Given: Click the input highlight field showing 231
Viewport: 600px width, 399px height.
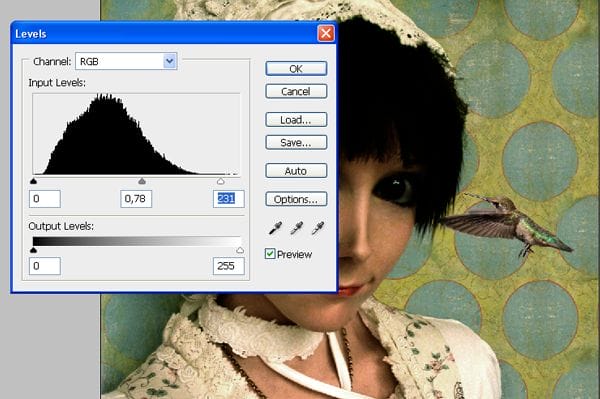Looking at the screenshot, I should 228,199.
